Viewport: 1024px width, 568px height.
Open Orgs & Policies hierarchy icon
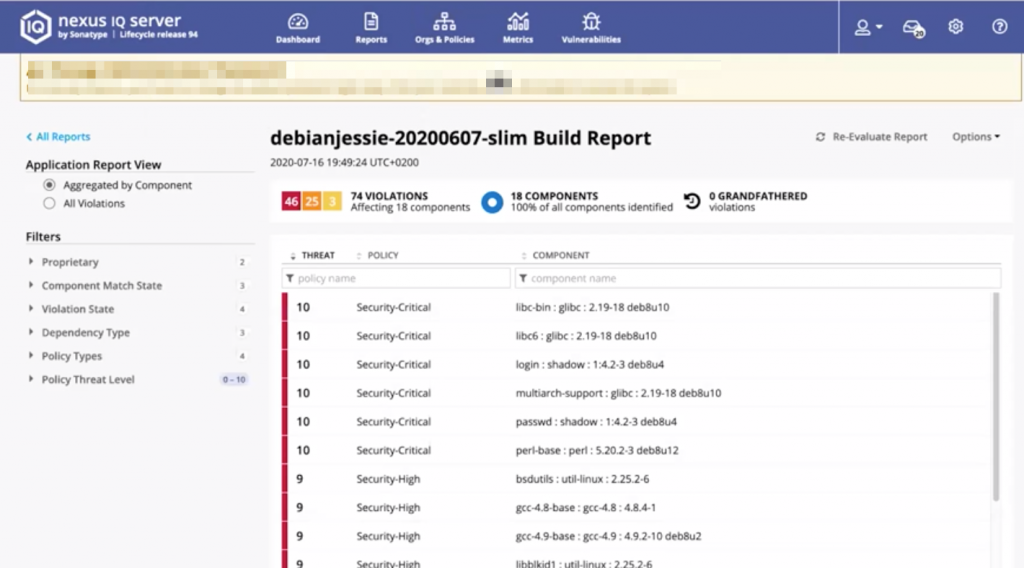click(x=444, y=22)
